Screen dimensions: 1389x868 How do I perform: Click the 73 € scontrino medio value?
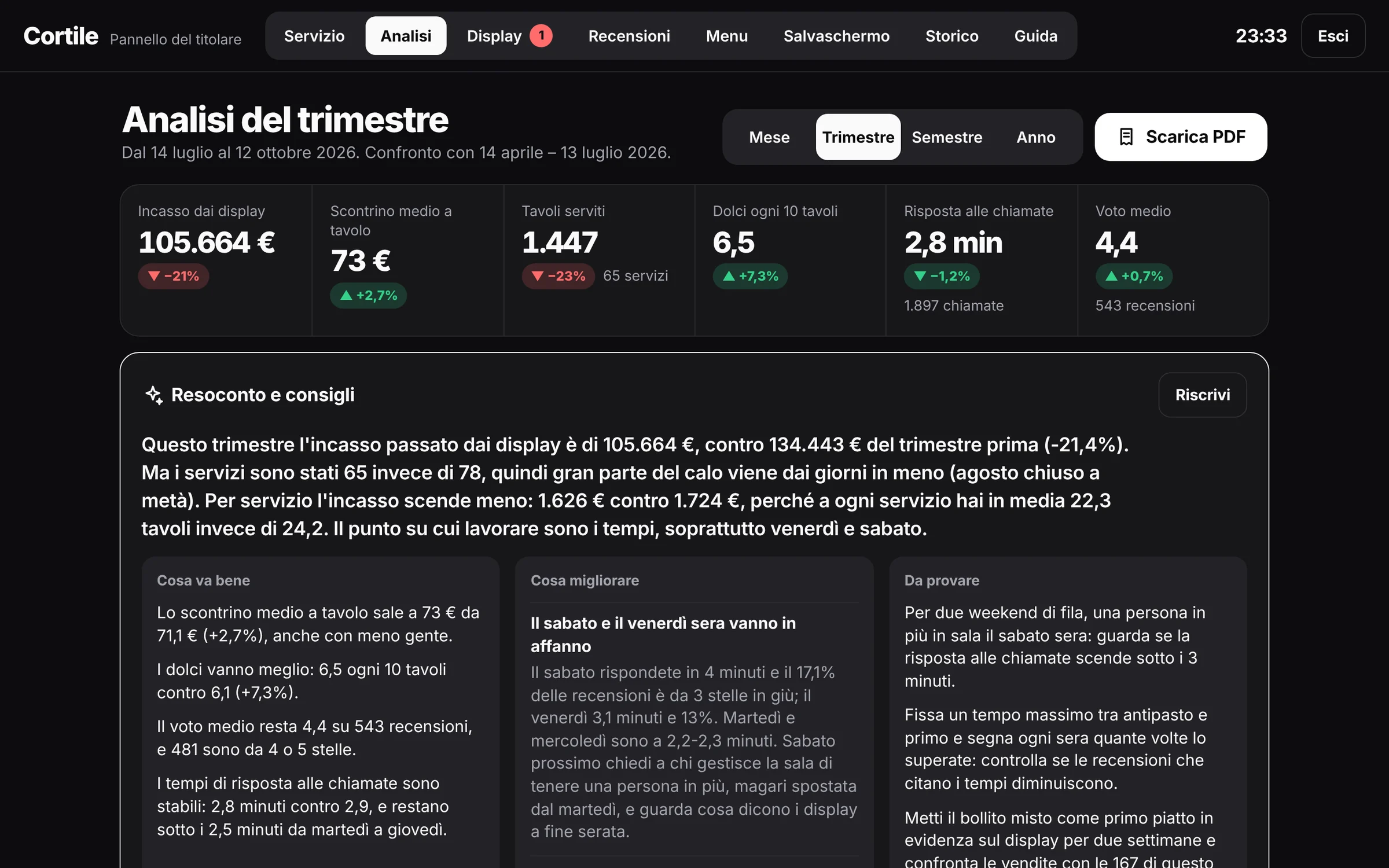[x=361, y=260]
